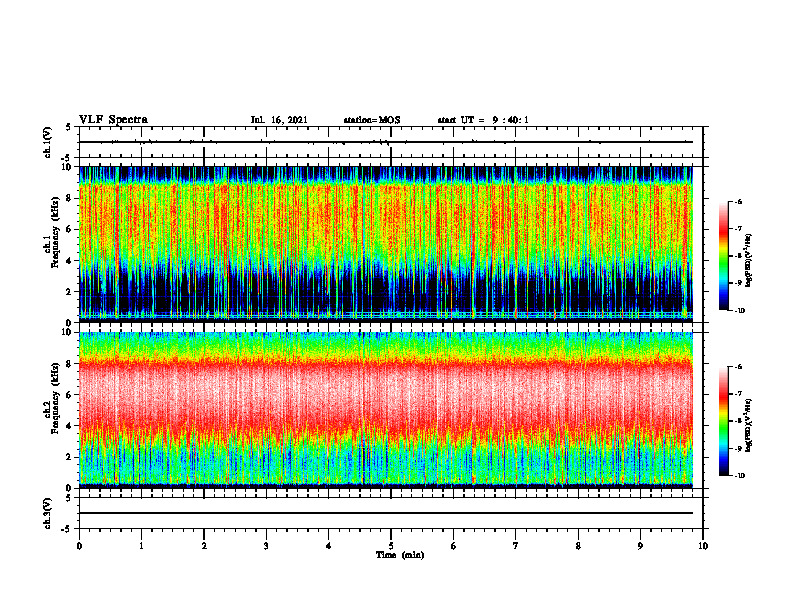Select the date text "Jul 16, 2021"
This screenshot has width=792, height=612.
[279, 120]
